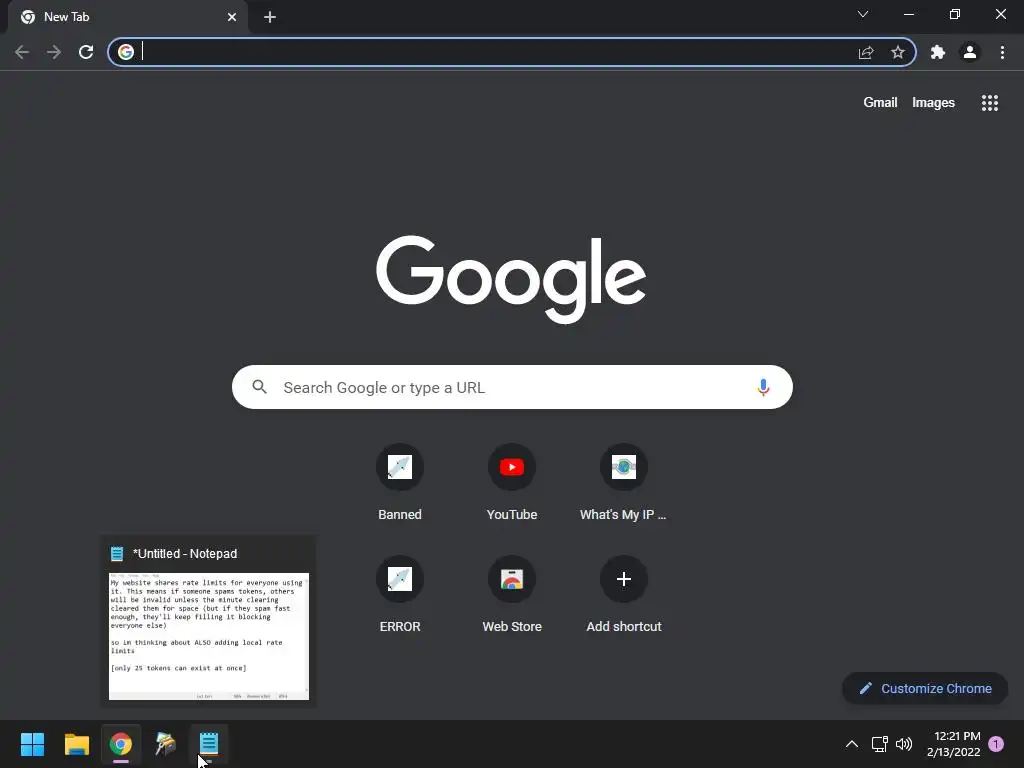Click the Chrome icon in taskbar
The width and height of the screenshot is (1024, 768).
[121, 744]
